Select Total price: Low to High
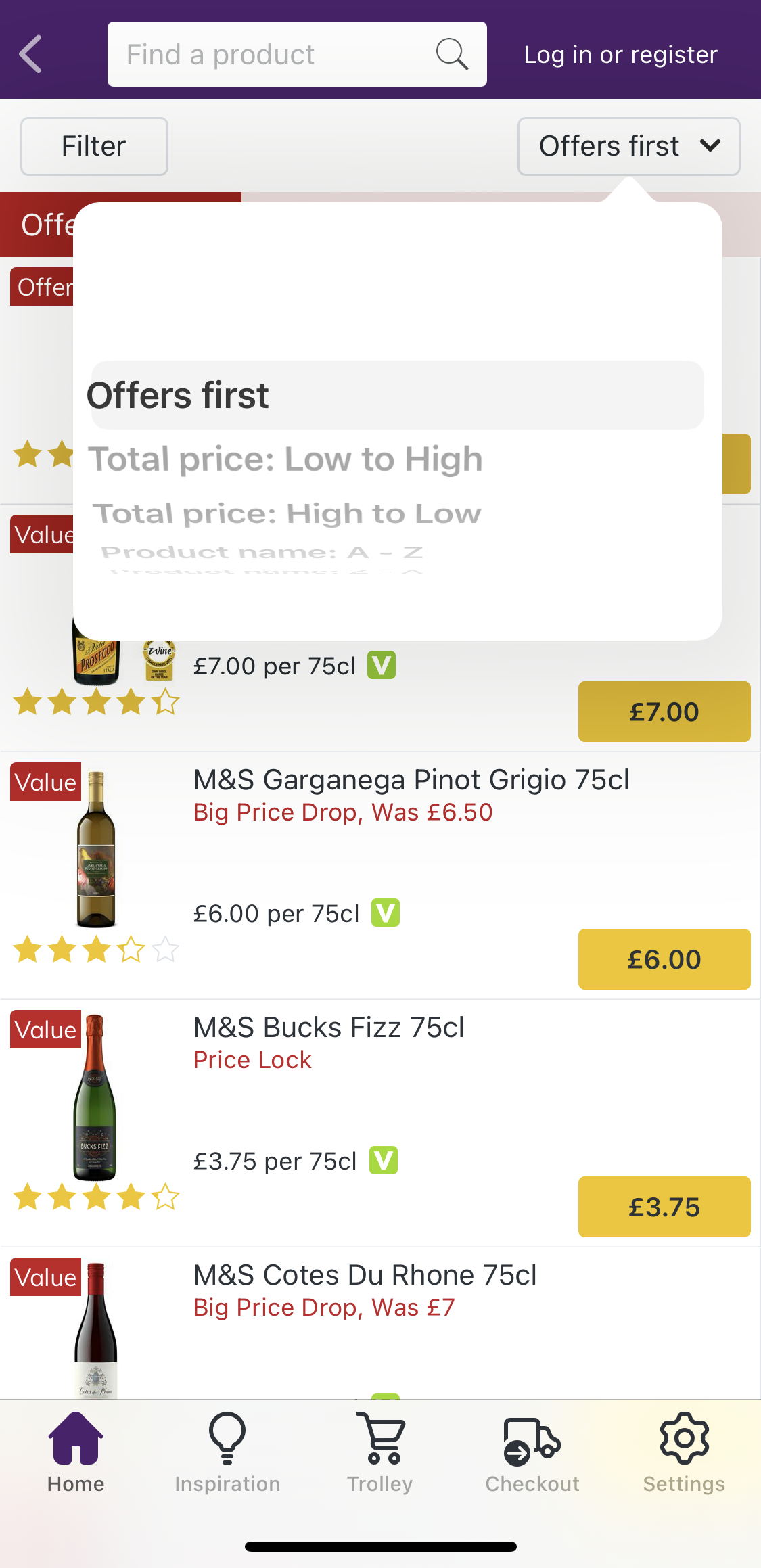The width and height of the screenshot is (761, 1568). (285, 459)
